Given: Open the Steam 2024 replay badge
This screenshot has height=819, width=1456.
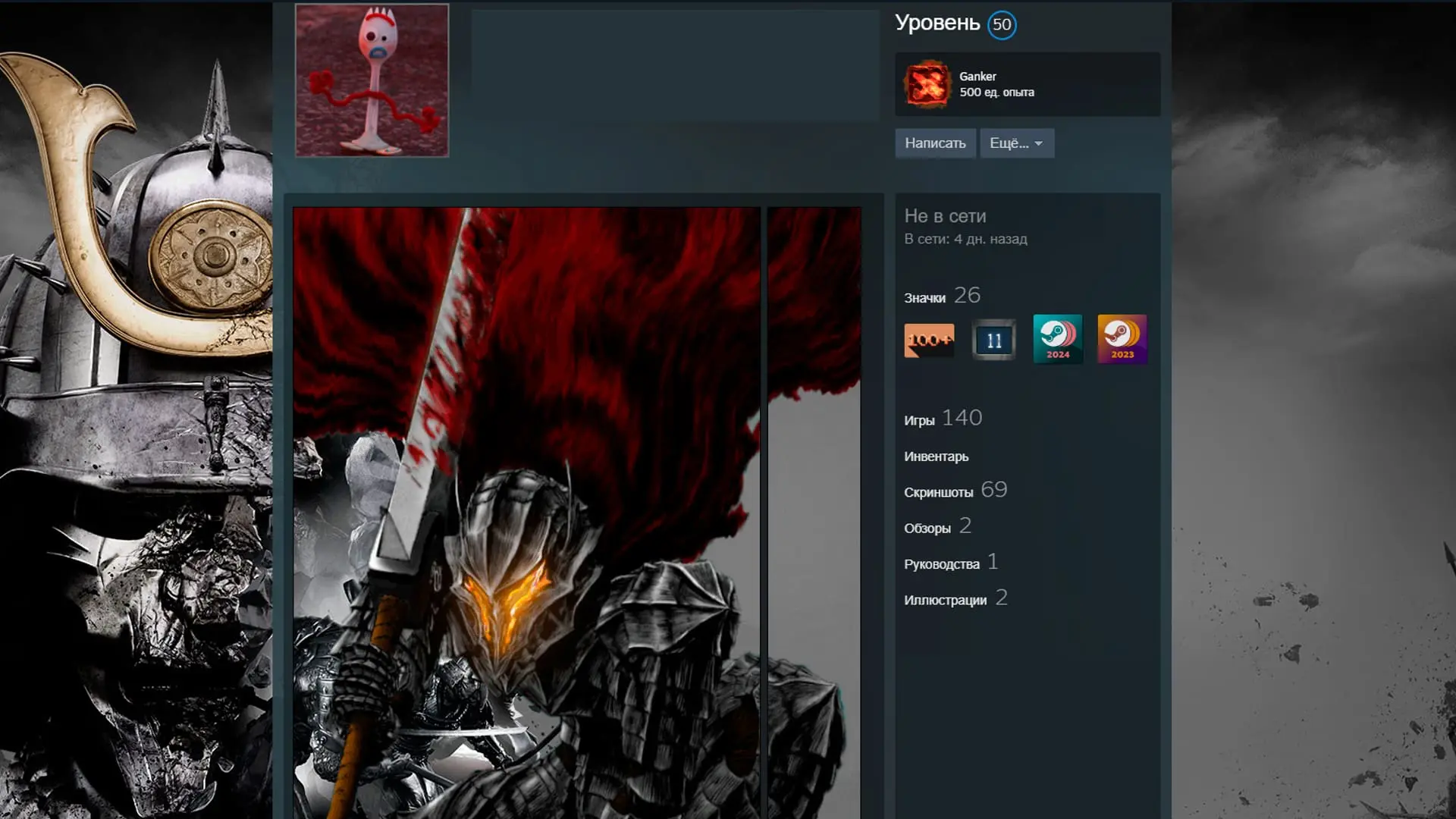Looking at the screenshot, I should point(1058,339).
